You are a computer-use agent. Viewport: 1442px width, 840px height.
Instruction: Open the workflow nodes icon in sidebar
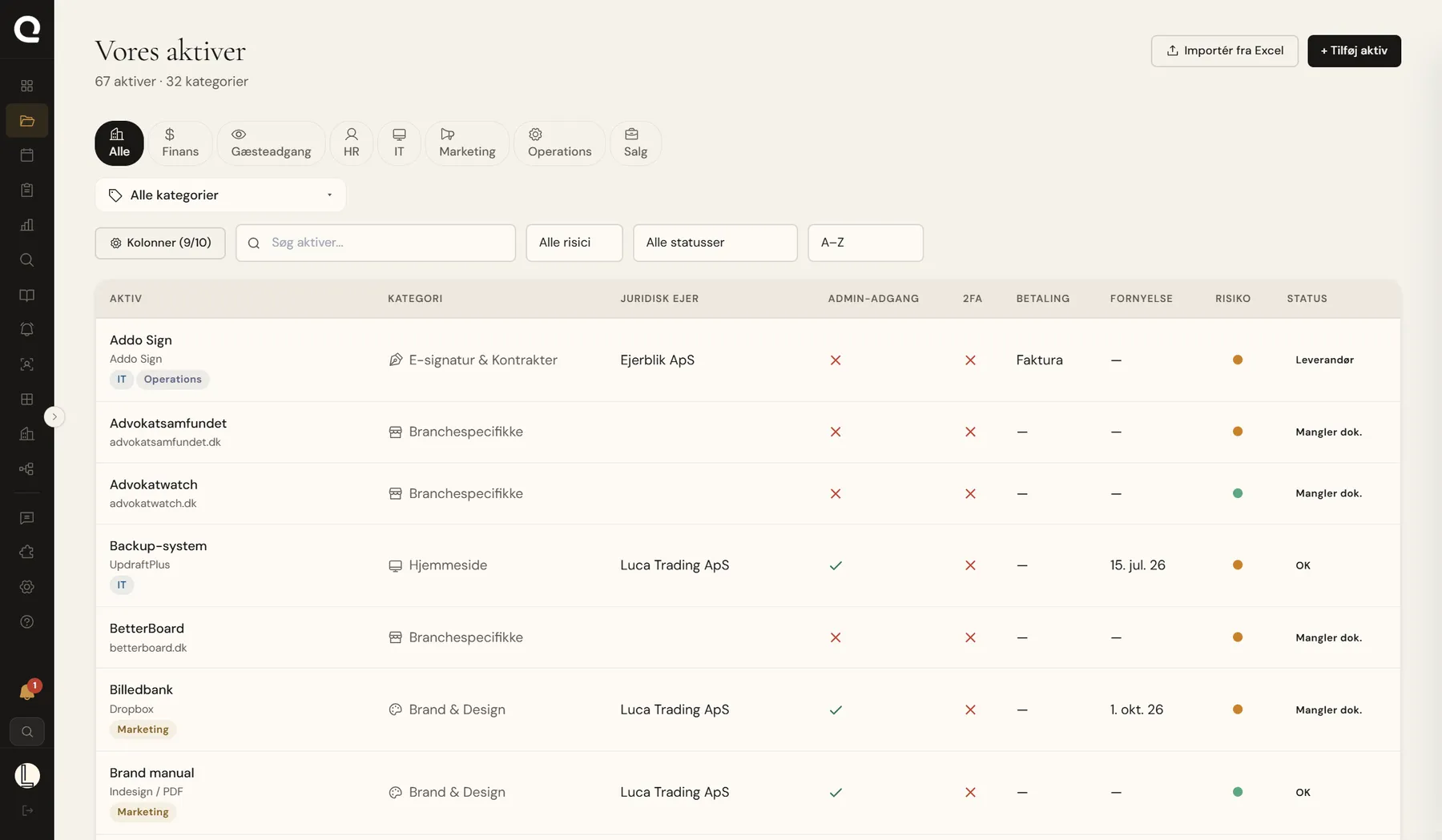coord(26,469)
